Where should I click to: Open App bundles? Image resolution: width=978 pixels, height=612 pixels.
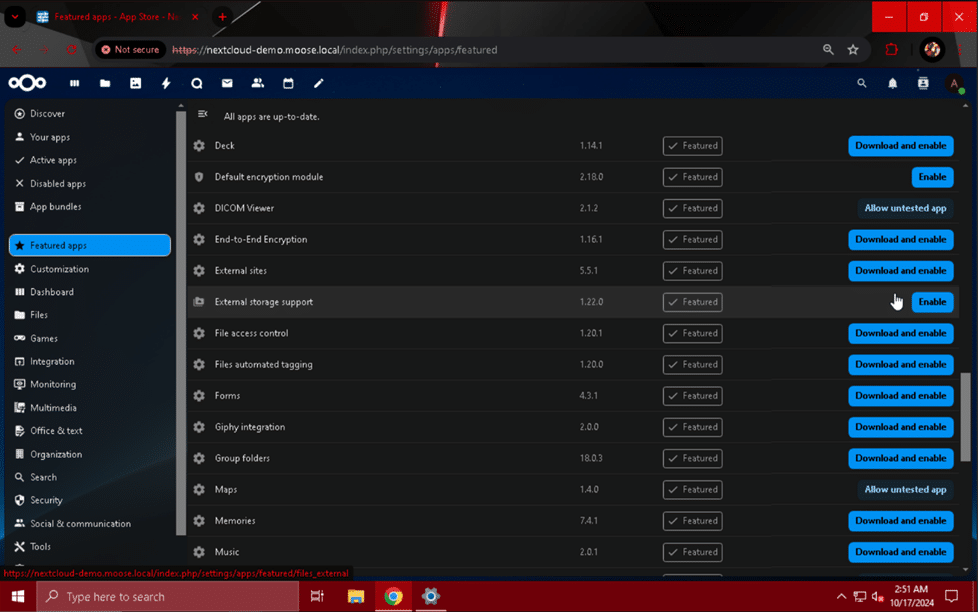pos(90,206)
